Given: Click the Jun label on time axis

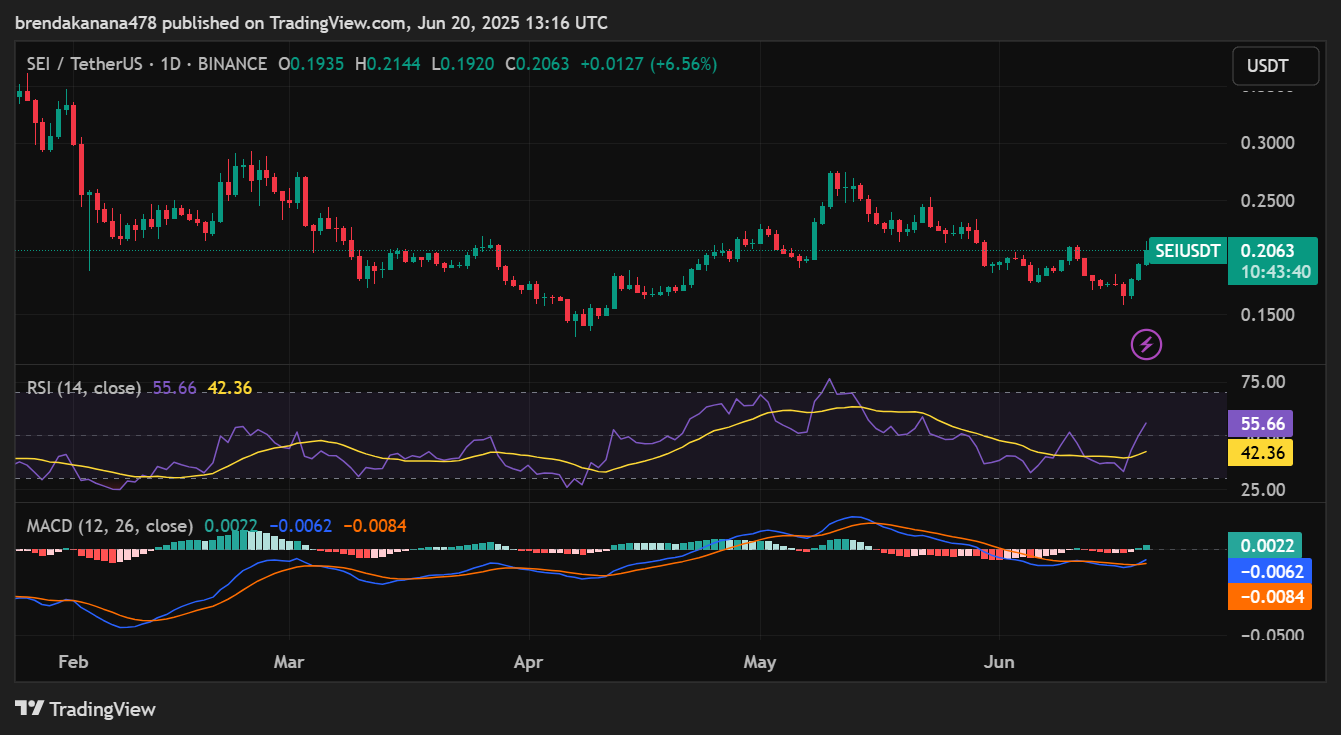Looking at the screenshot, I should pos(999,662).
